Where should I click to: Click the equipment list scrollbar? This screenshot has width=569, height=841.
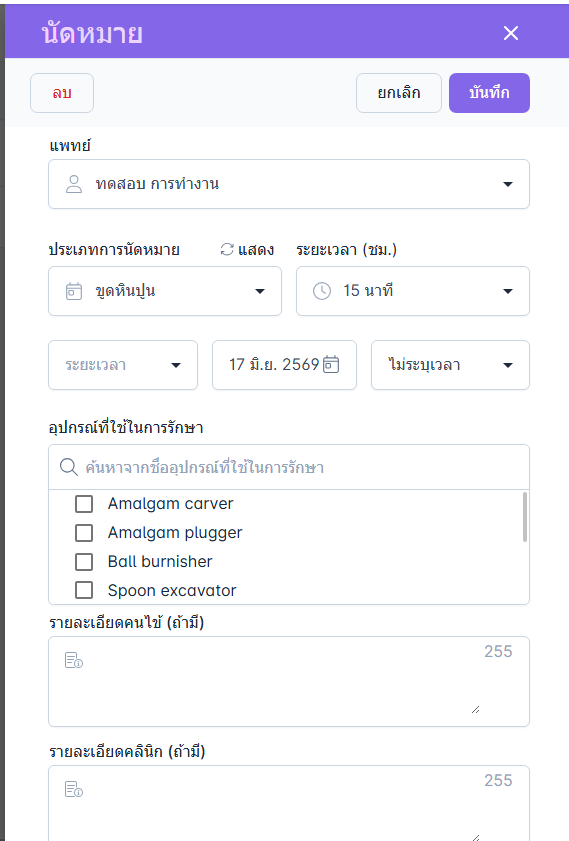(x=524, y=517)
